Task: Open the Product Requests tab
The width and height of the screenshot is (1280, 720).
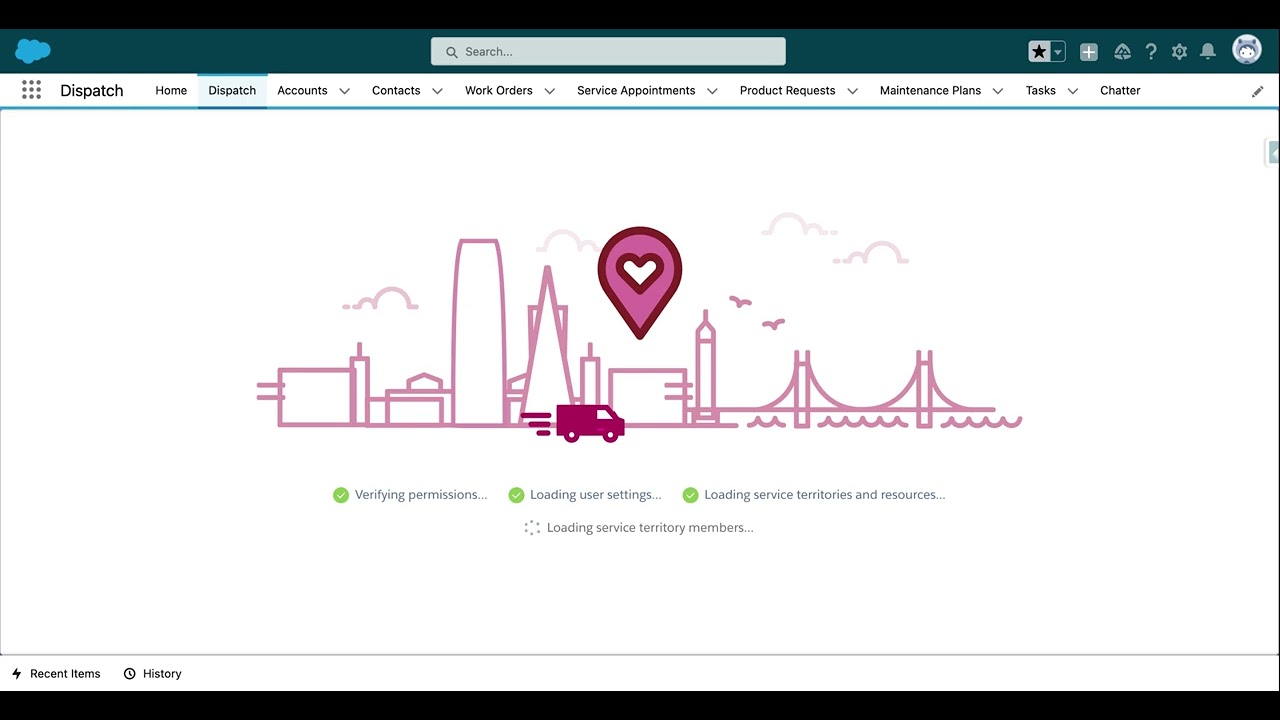Action: tap(787, 90)
